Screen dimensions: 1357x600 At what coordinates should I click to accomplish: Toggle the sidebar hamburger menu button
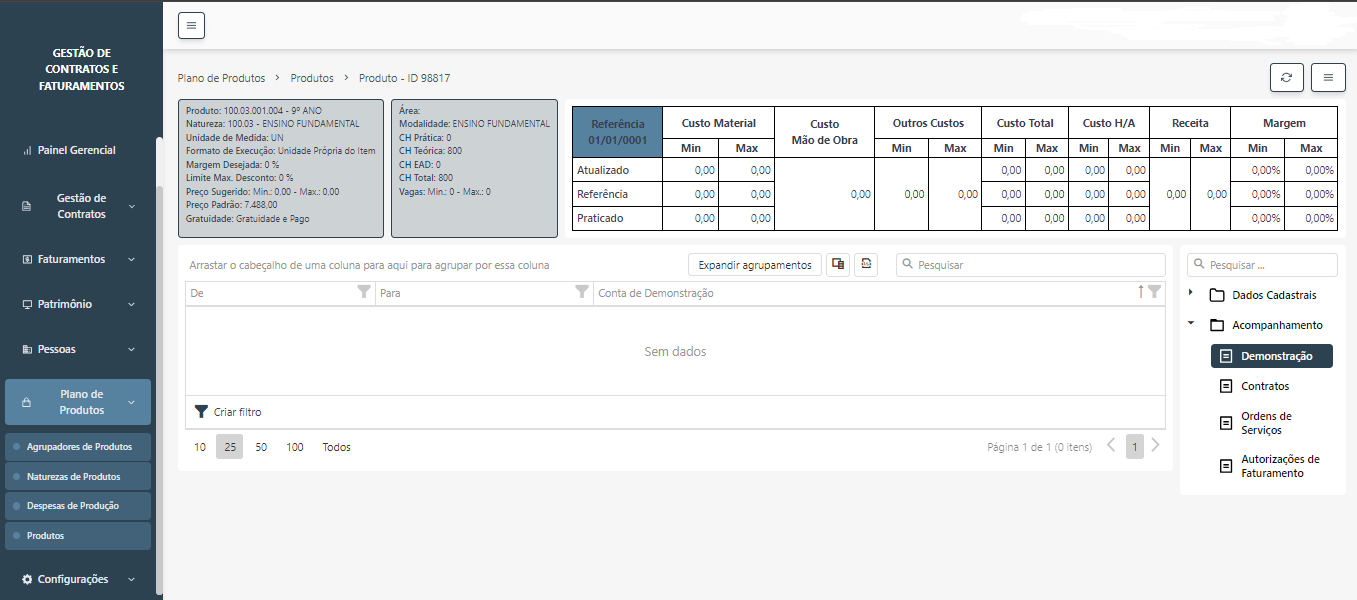[191, 25]
